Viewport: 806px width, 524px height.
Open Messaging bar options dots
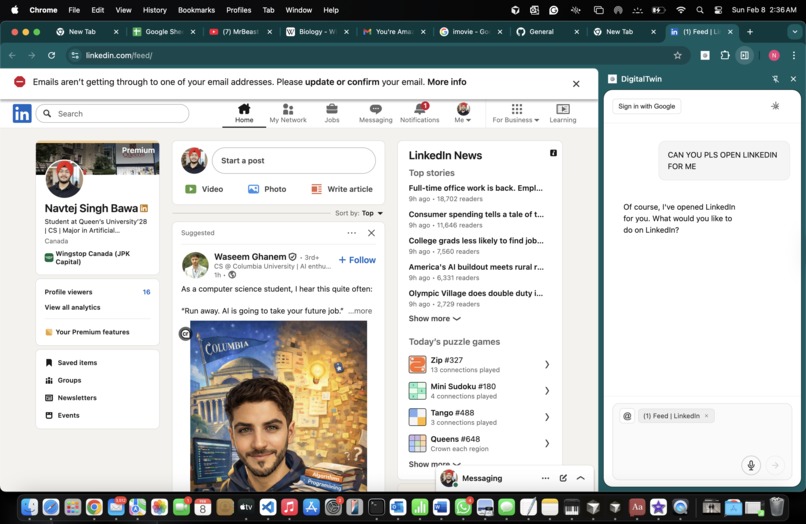(x=545, y=478)
